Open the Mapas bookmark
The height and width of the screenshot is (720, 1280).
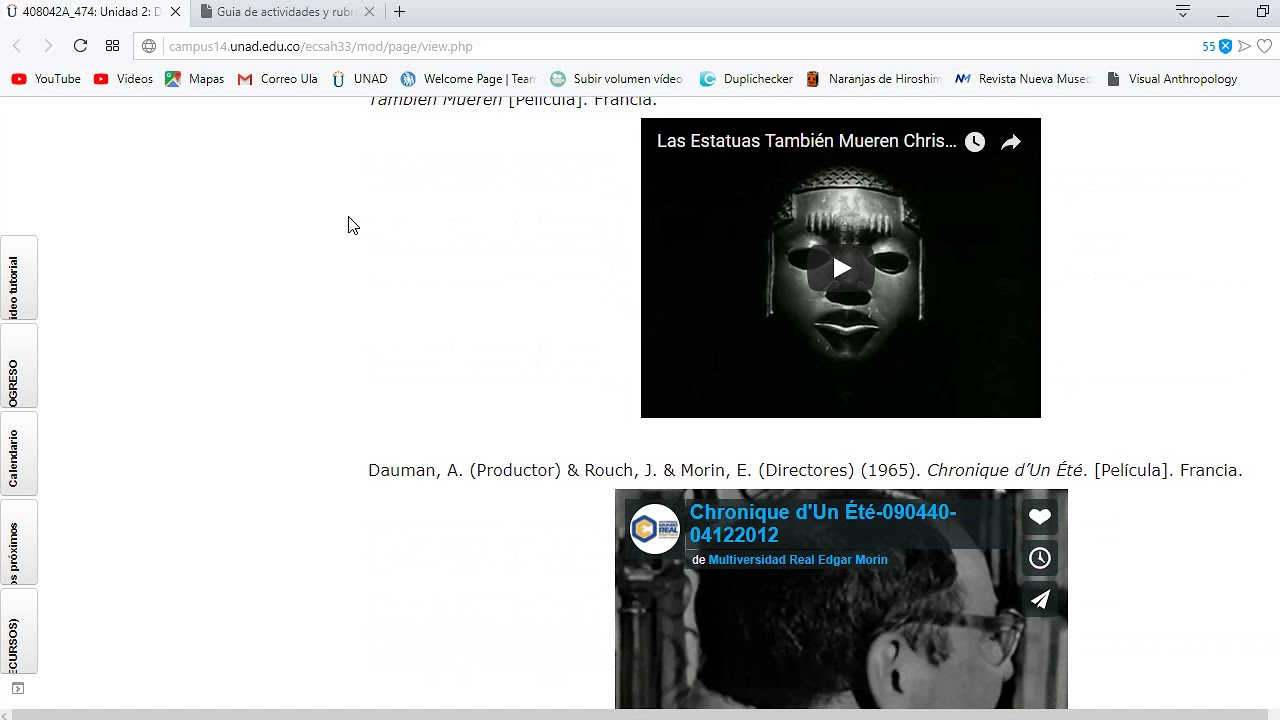pyautogui.click(x=195, y=79)
